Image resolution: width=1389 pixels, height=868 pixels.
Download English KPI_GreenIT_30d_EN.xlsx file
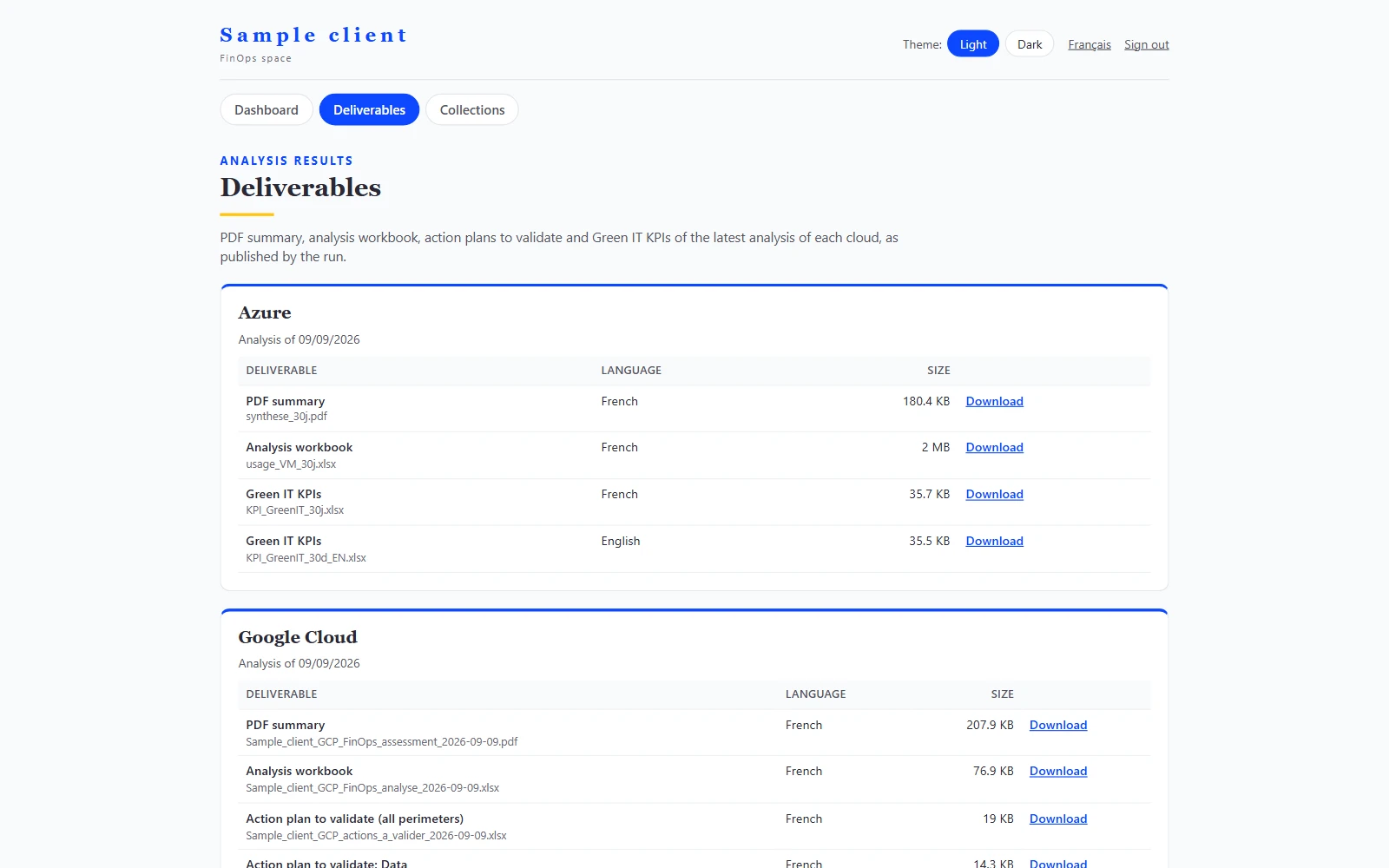pyautogui.click(x=994, y=541)
